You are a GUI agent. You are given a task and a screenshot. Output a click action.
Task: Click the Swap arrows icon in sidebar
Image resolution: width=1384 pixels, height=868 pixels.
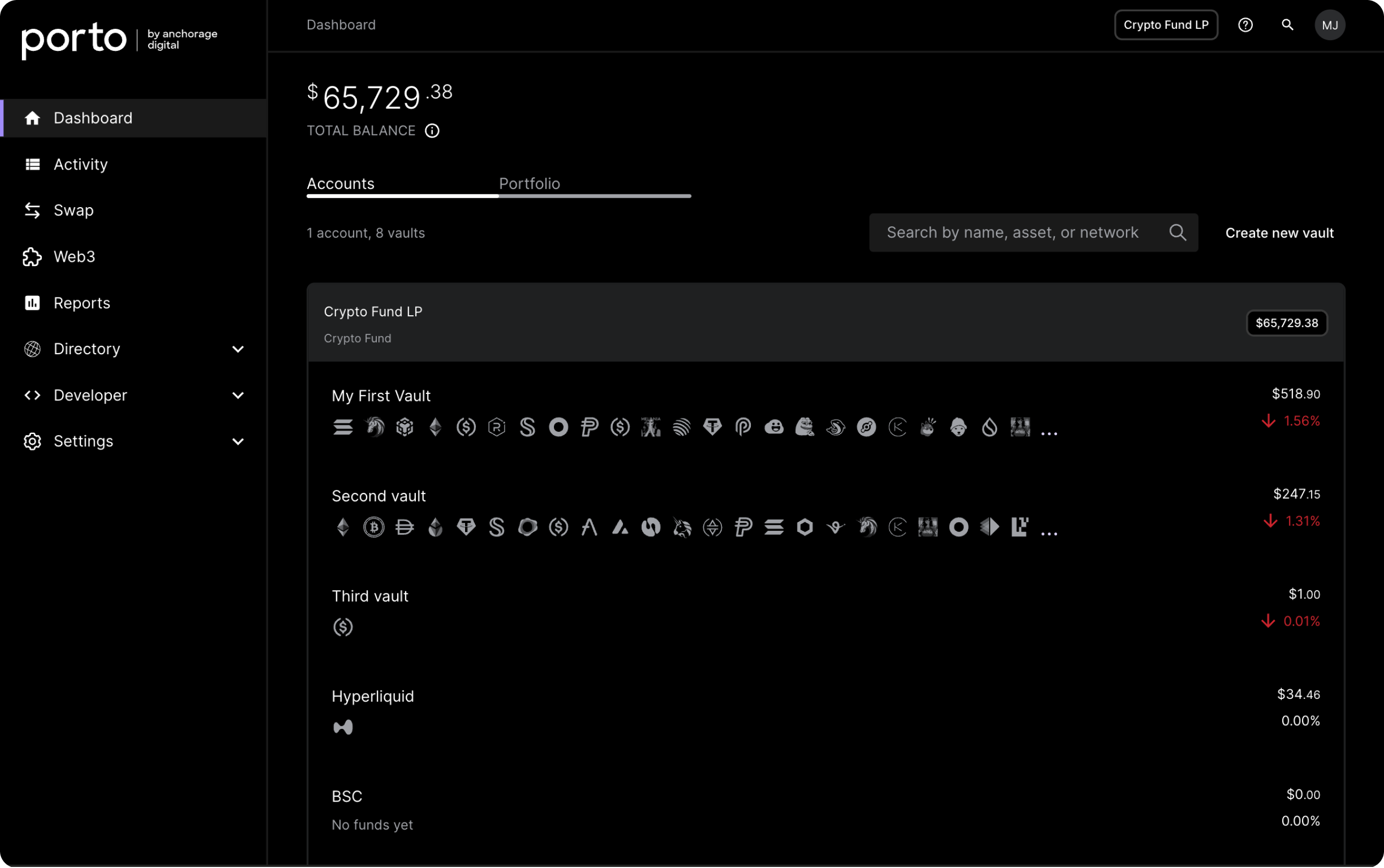coord(32,210)
